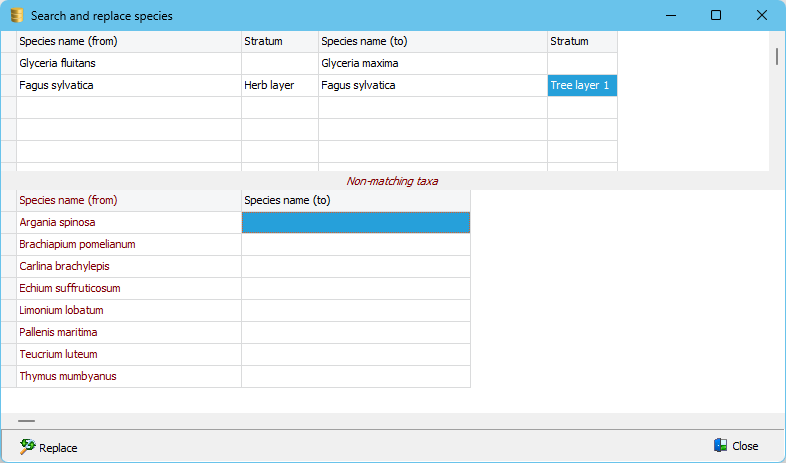Click target cell beside Limonium lobatum
This screenshot has height=463, width=786.
pos(356,311)
